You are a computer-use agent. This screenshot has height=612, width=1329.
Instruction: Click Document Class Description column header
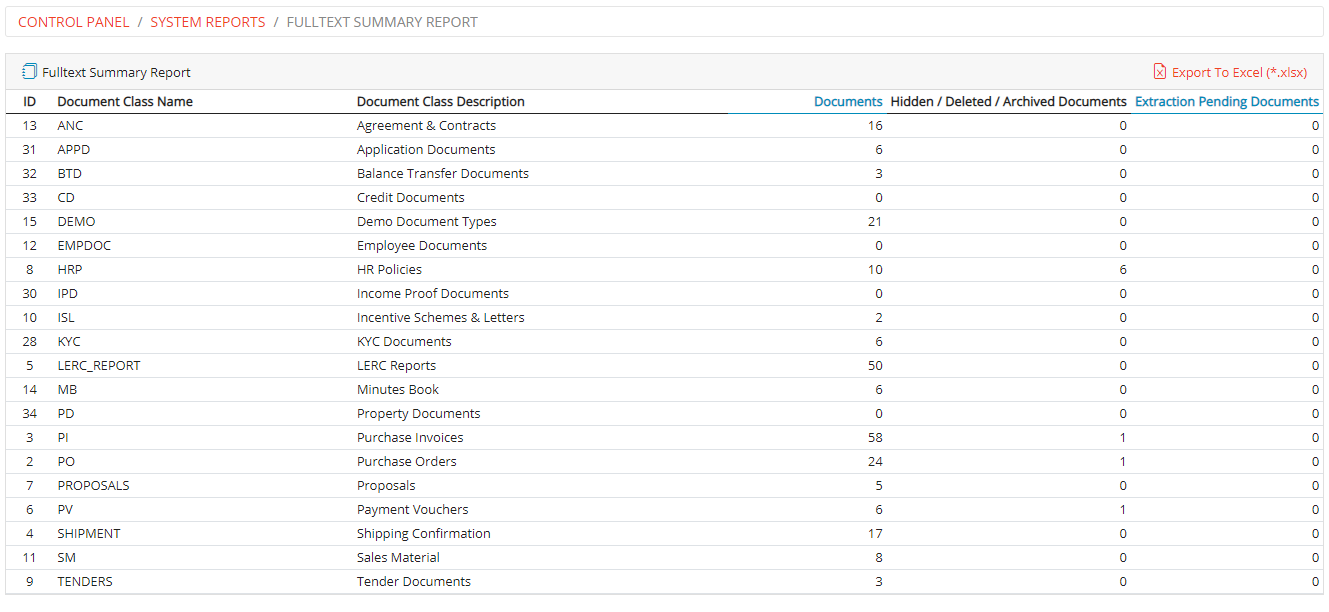(441, 102)
